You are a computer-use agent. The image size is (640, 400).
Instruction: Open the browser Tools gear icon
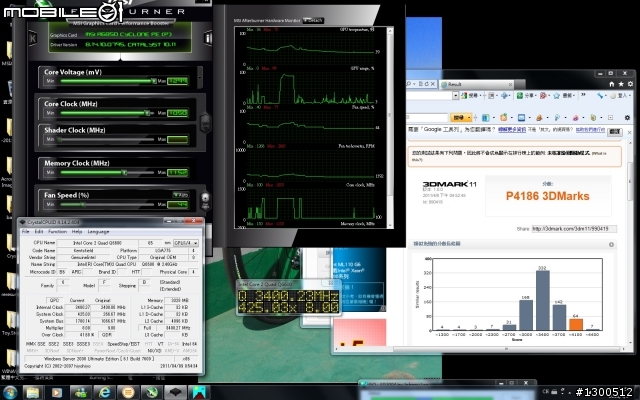[x=631, y=84]
